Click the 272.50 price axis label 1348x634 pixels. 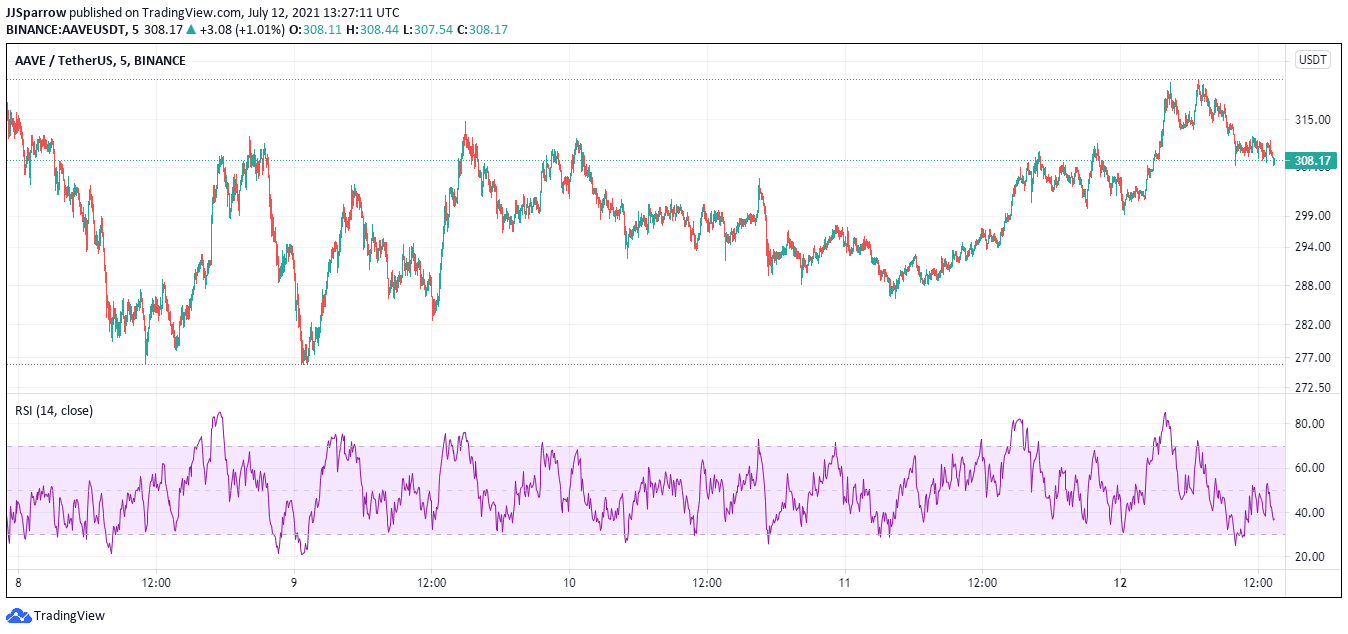tap(1311, 387)
